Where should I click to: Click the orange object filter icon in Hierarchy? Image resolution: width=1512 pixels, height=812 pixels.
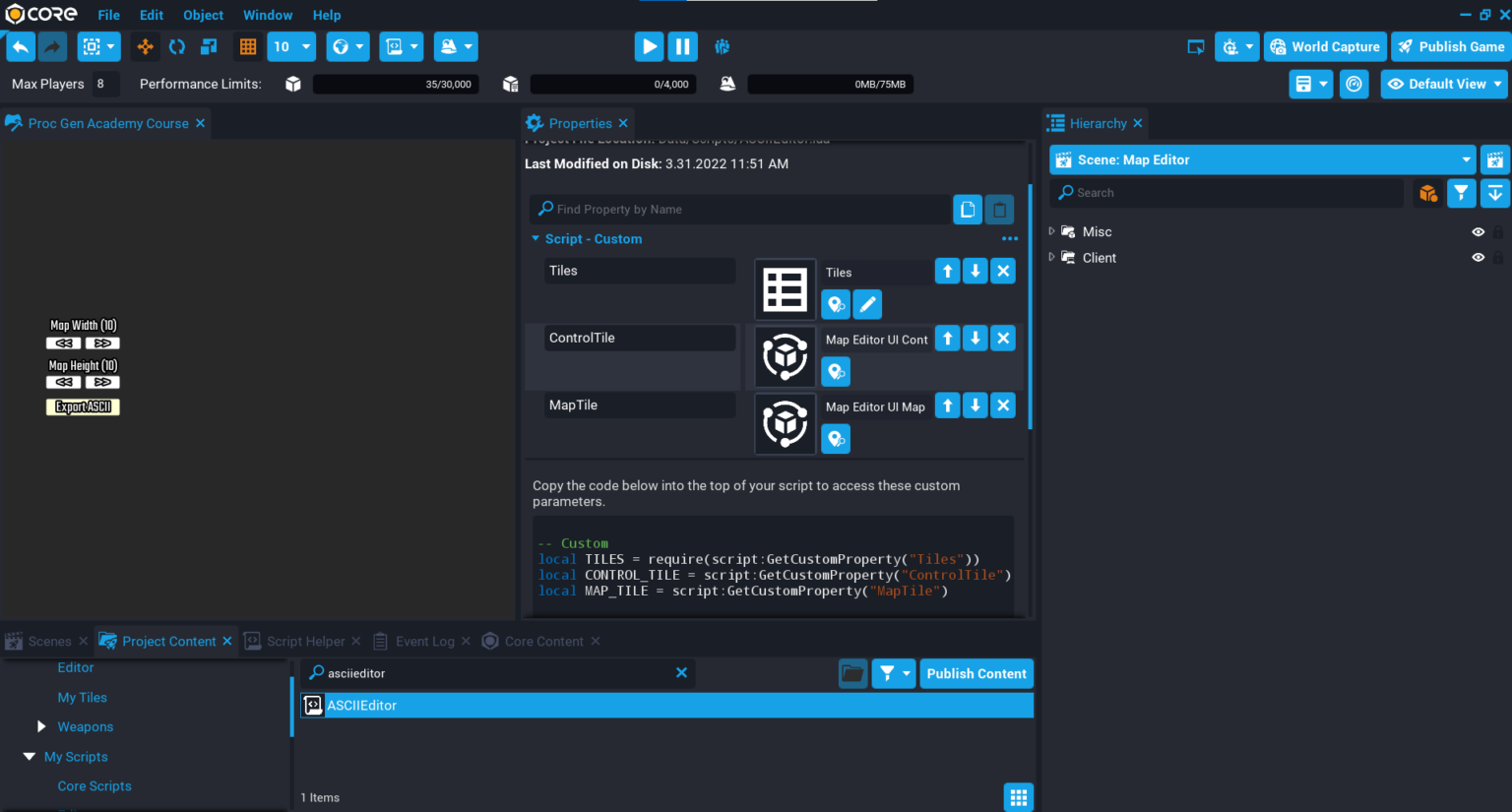(x=1428, y=193)
